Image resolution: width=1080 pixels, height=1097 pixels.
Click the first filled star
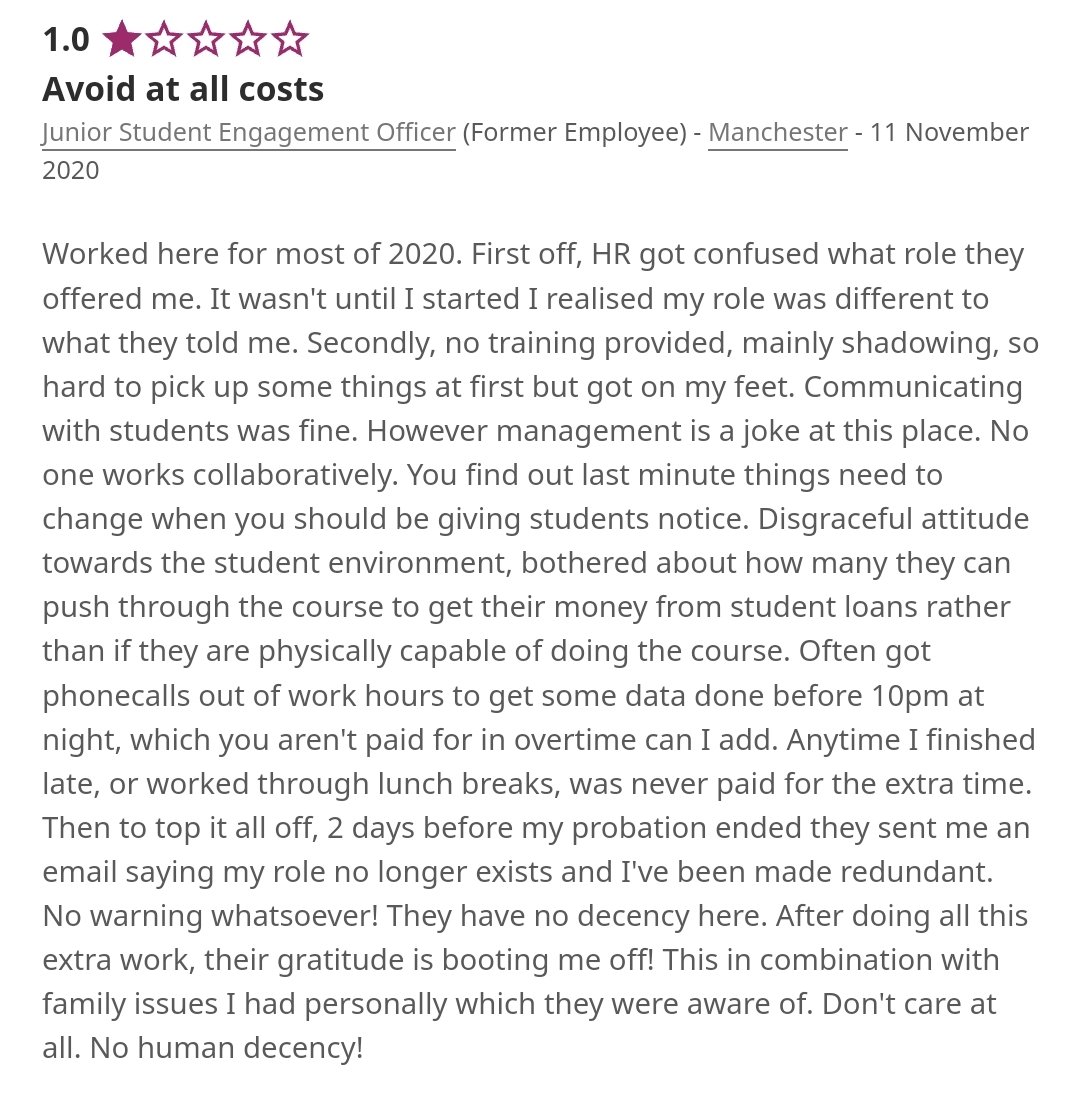pos(122,39)
